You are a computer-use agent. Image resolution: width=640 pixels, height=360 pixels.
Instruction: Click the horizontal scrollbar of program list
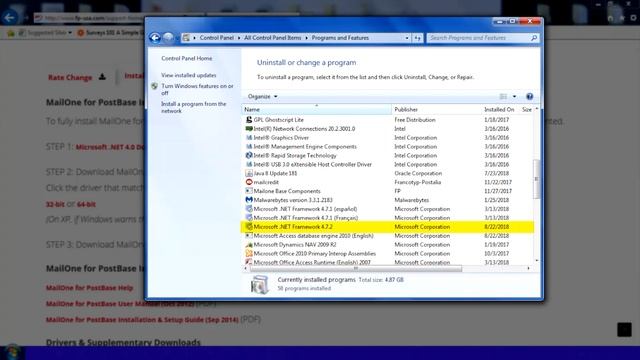coord(355,269)
